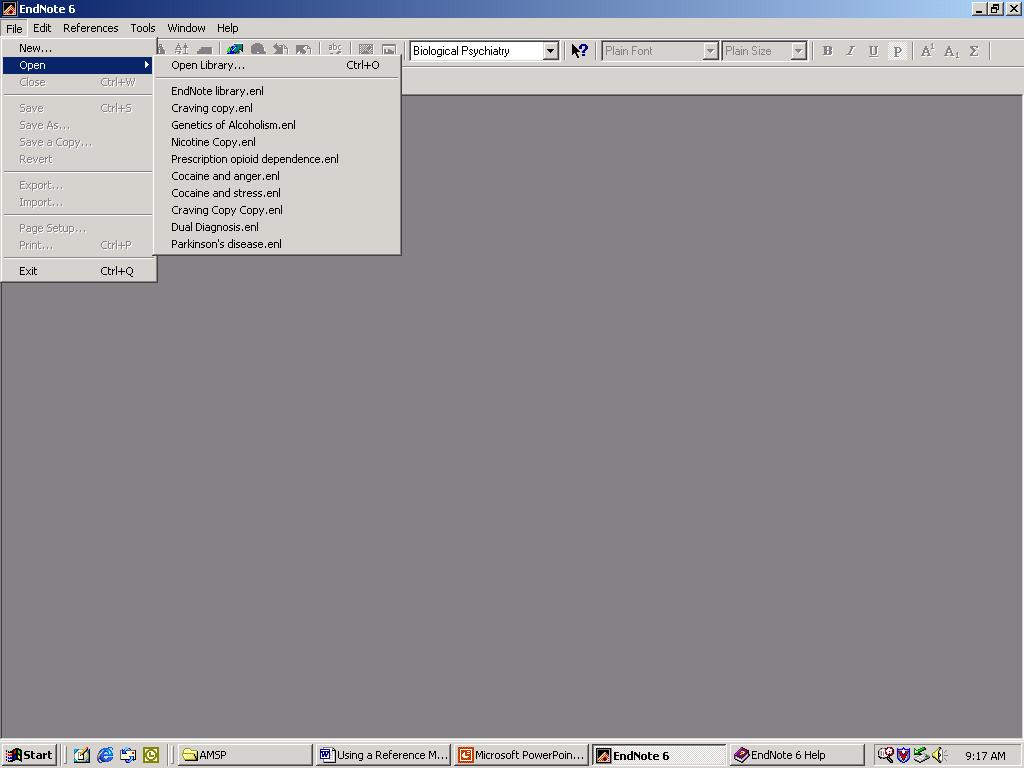
Task: Click the EndNote 6 taskbar button
Action: point(660,755)
